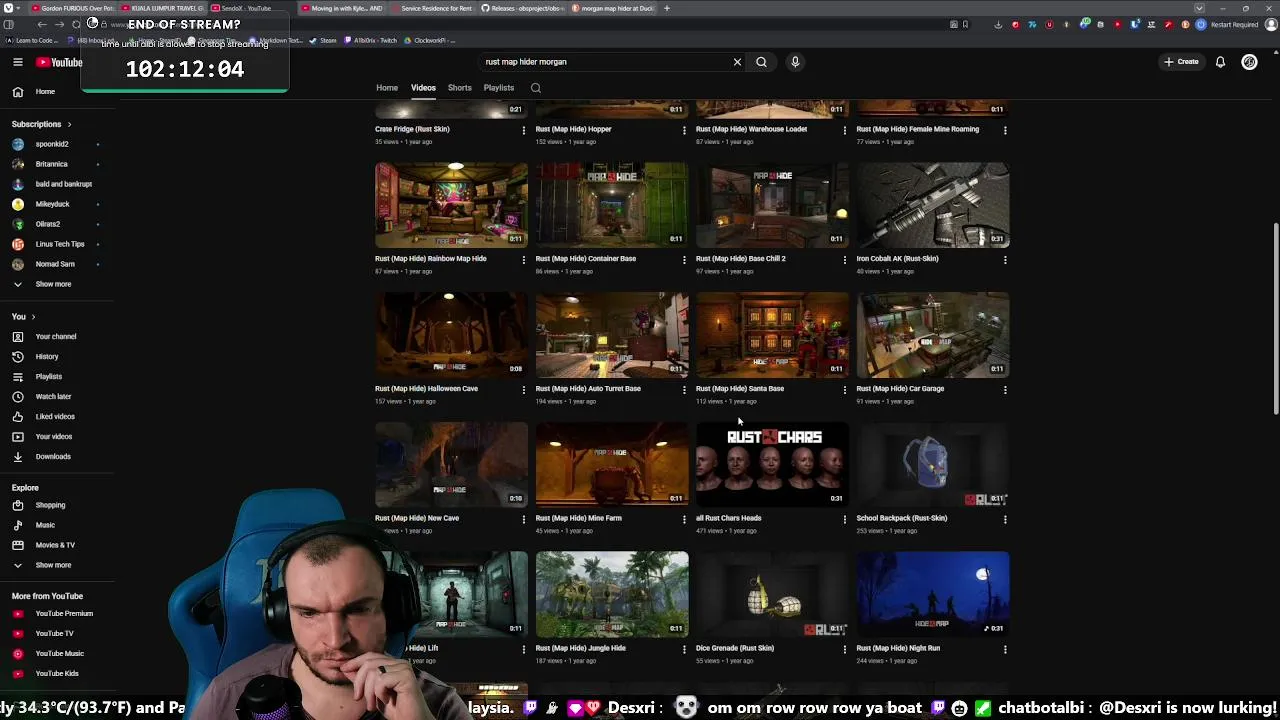Screen dimensions: 1280x720
Task: Open School Backpack (Rust-Skin) title
Action: click(x=901, y=518)
